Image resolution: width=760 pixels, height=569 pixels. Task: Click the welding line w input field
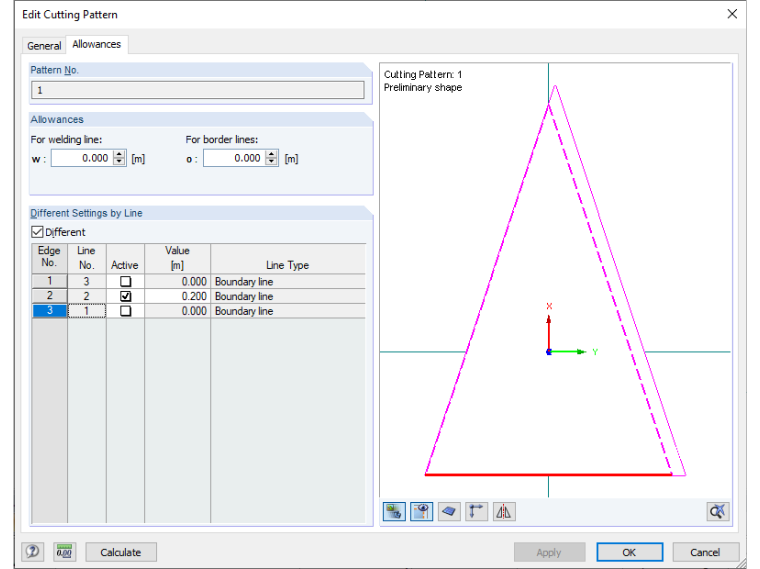(x=82, y=158)
